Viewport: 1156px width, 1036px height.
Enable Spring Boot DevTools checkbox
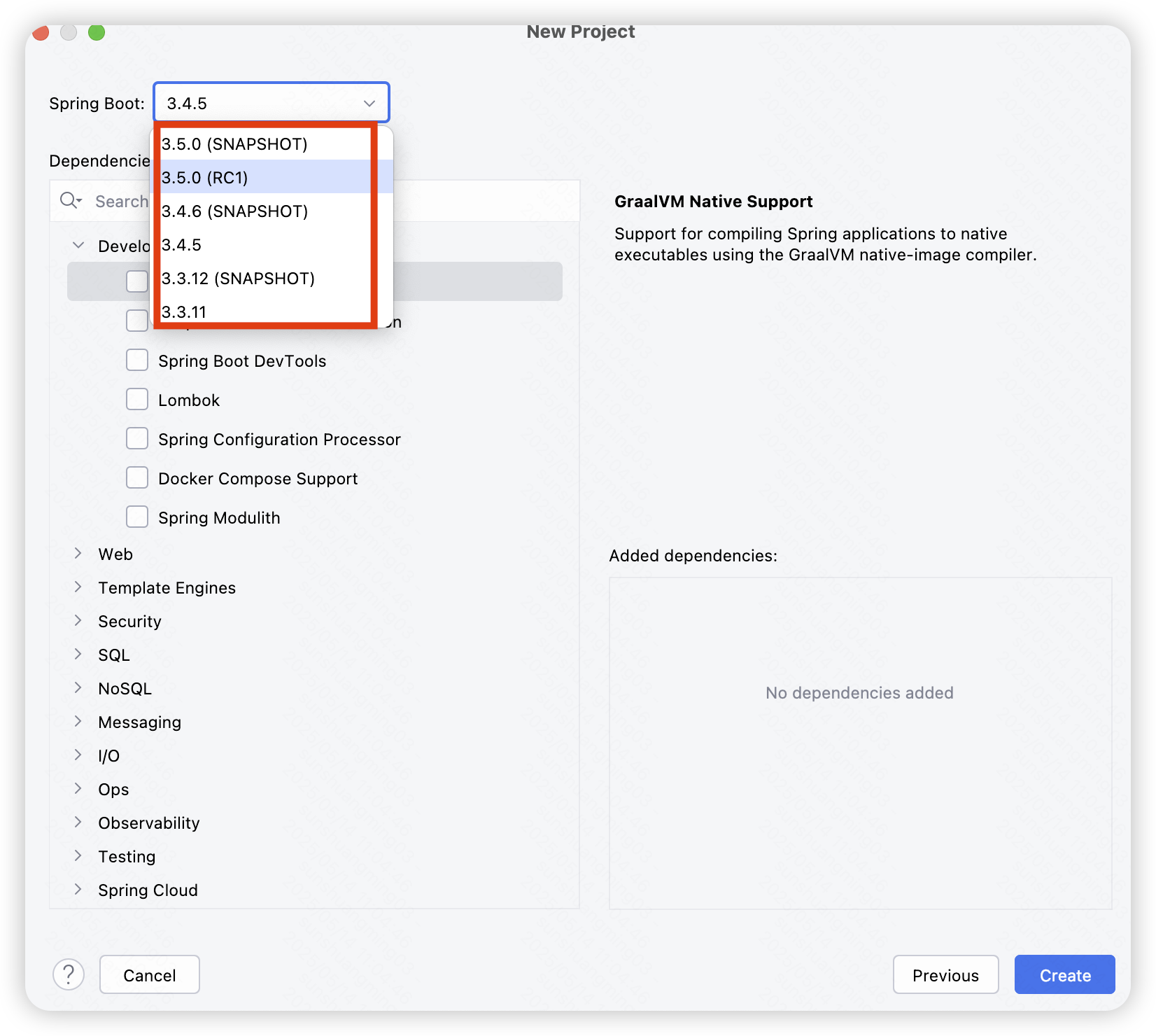137,360
